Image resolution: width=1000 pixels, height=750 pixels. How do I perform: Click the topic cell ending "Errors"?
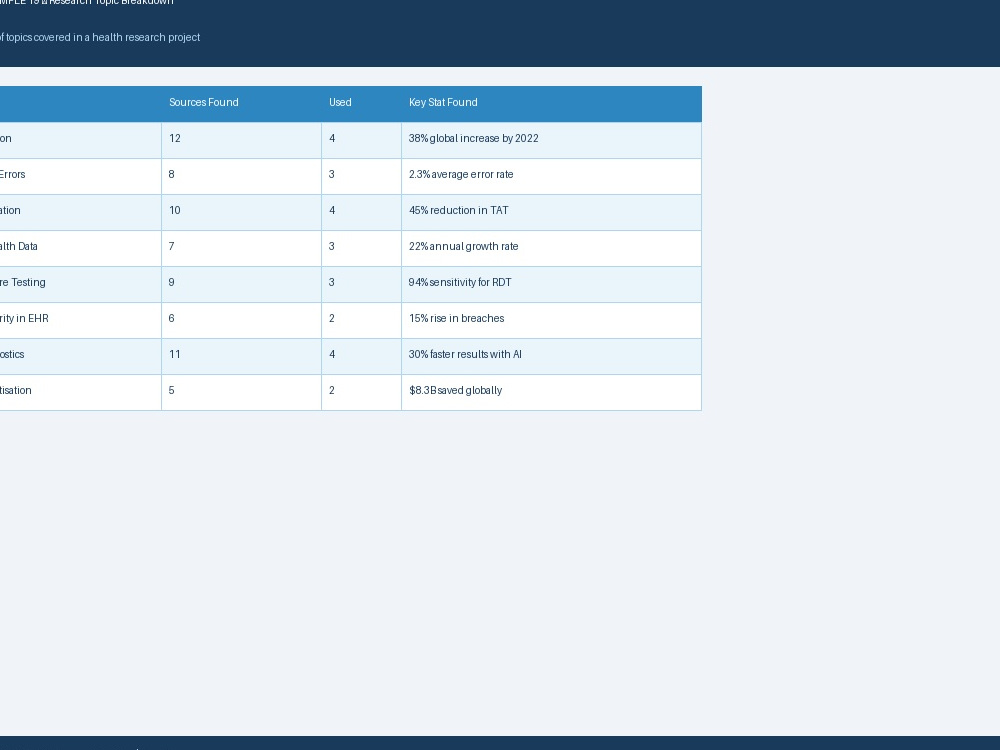80,175
